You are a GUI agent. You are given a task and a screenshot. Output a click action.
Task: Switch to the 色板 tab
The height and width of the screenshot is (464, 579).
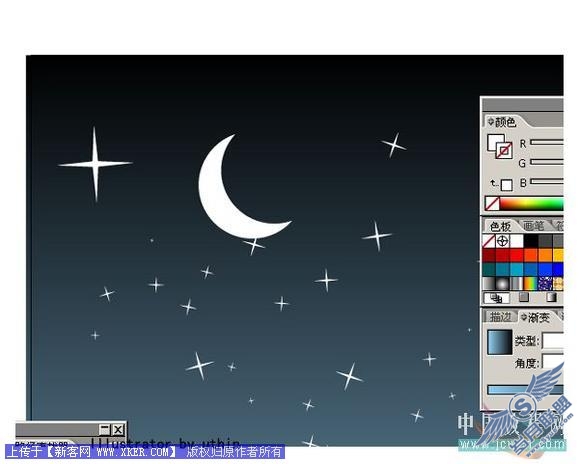pos(500,226)
